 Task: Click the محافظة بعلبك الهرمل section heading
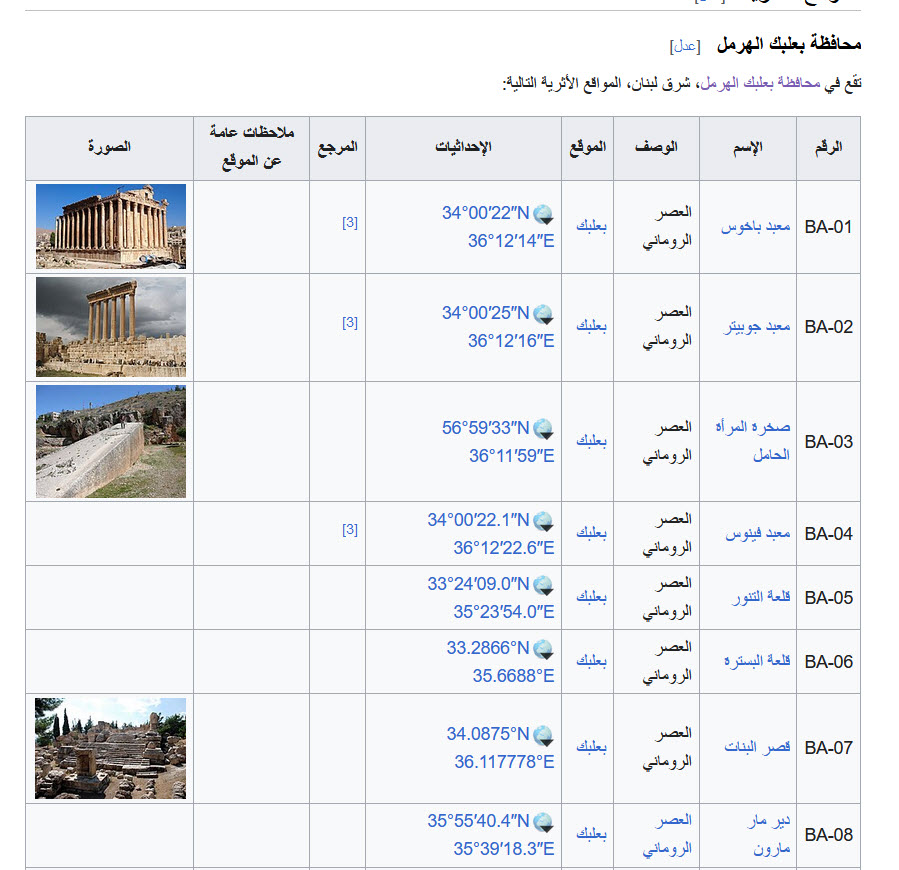click(x=789, y=44)
